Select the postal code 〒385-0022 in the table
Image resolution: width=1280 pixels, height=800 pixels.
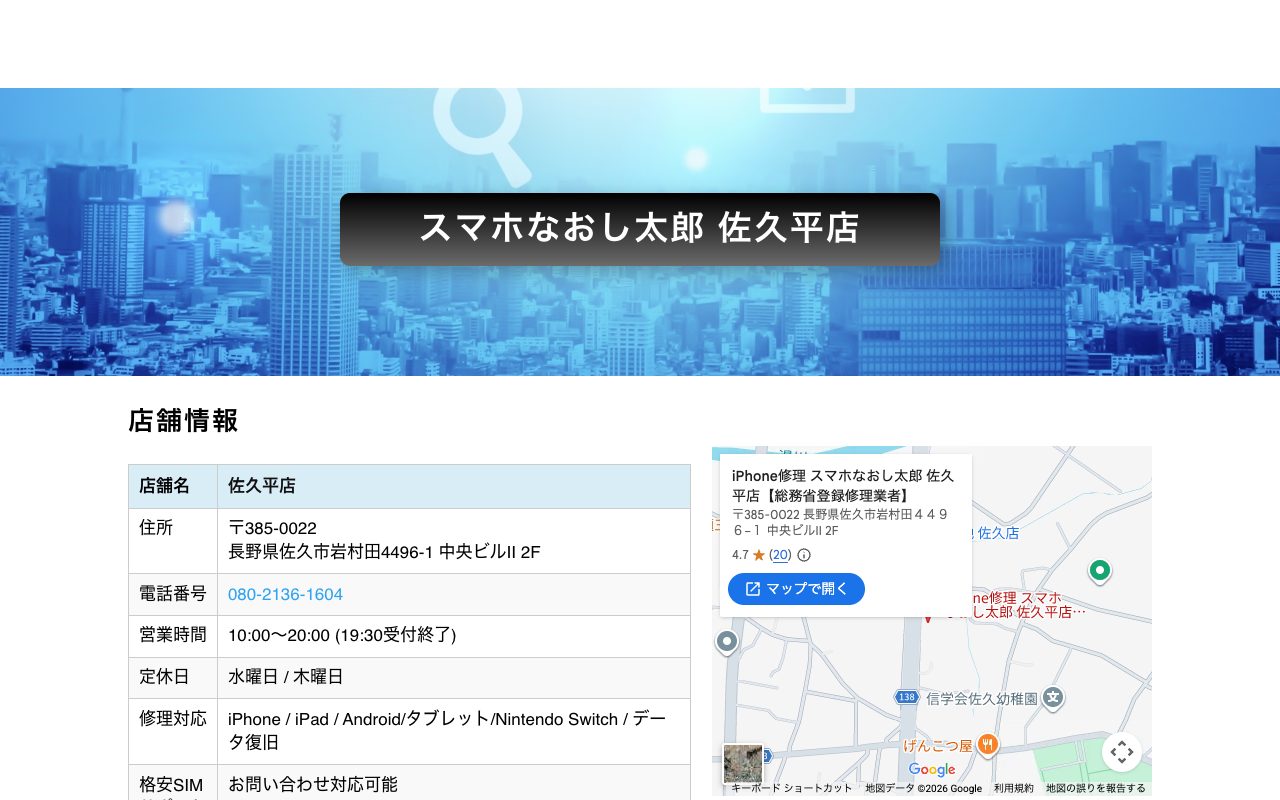272,528
